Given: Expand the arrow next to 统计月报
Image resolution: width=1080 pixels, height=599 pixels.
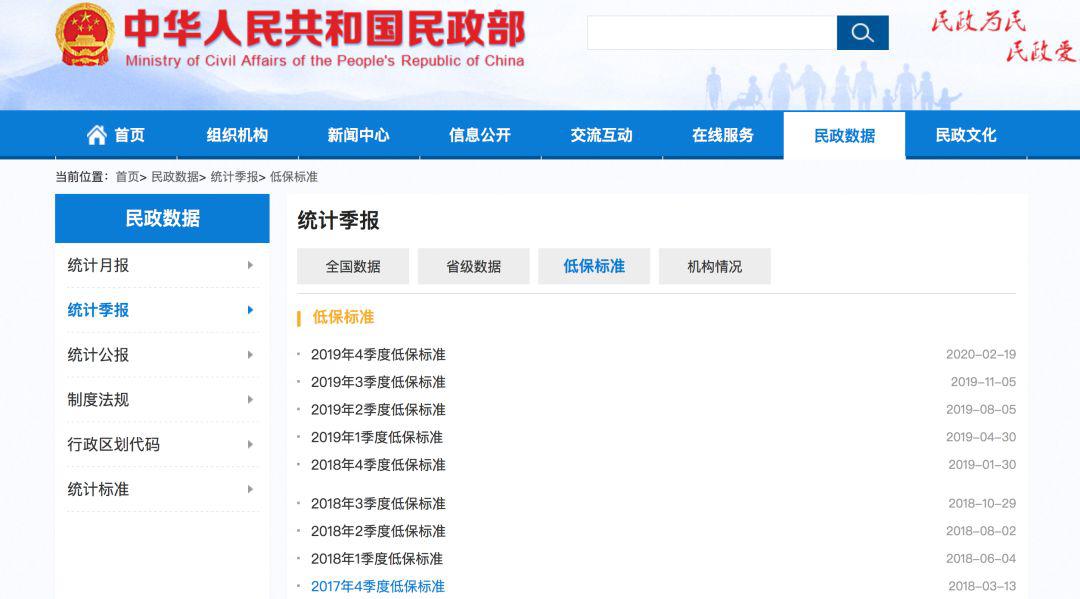Looking at the screenshot, I should coord(250,265).
